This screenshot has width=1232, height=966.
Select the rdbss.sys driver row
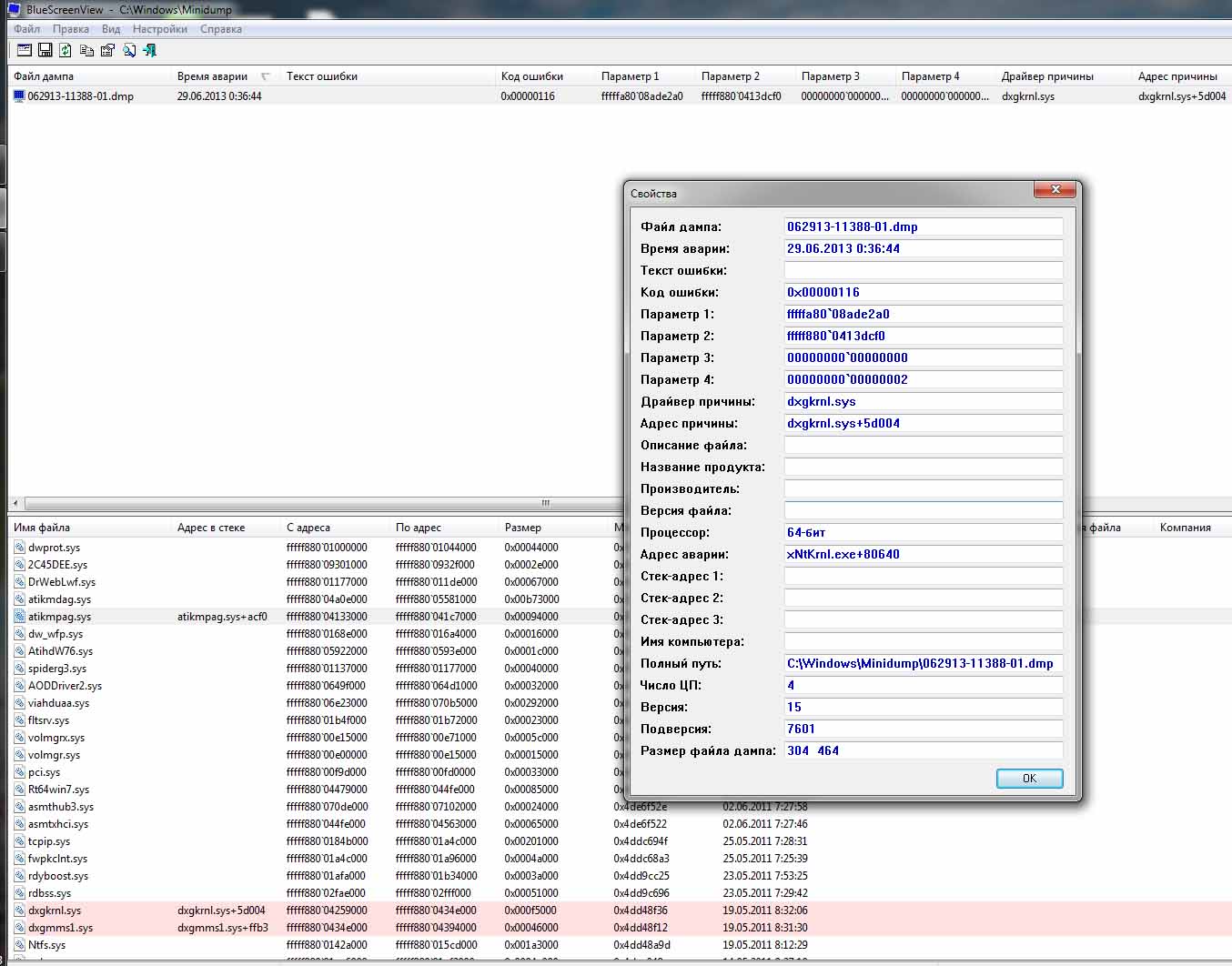tap(619, 893)
